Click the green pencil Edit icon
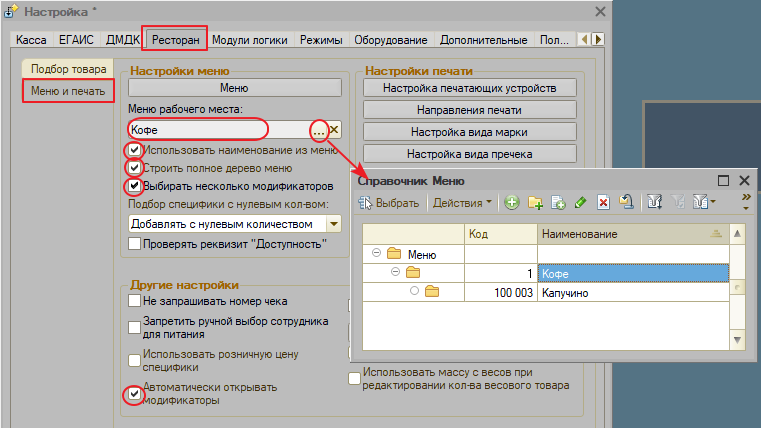The height and width of the screenshot is (428, 761). coord(581,203)
